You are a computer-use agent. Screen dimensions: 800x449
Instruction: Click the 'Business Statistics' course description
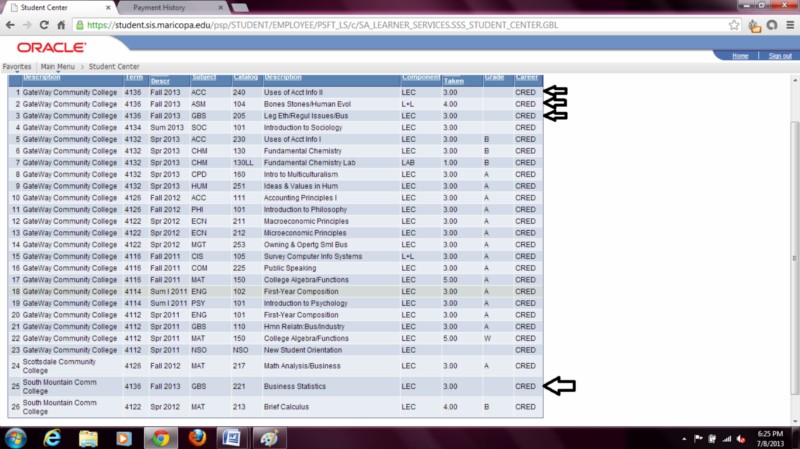pos(294,387)
